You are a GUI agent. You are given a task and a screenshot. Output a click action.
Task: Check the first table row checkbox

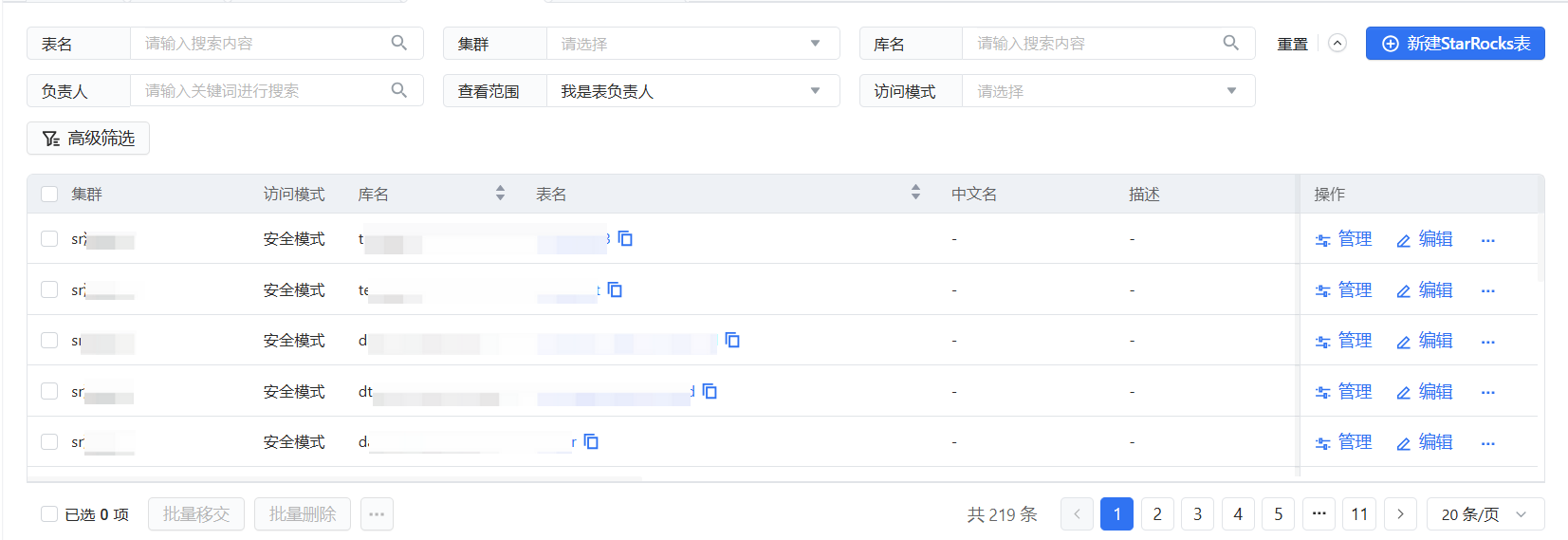[x=49, y=238]
